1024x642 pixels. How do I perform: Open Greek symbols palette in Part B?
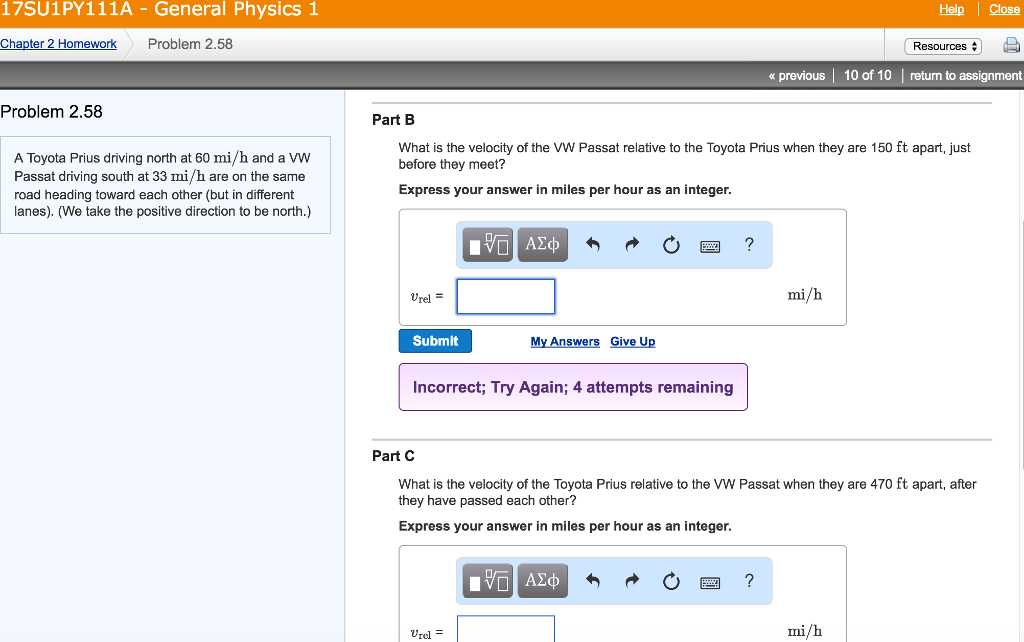pos(543,244)
